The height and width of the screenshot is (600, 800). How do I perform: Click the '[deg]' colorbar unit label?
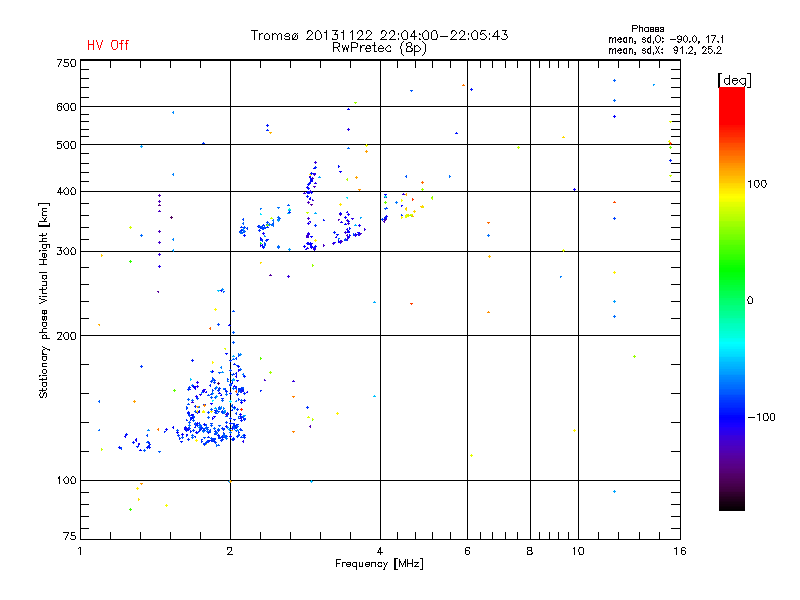[x=734, y=80]
